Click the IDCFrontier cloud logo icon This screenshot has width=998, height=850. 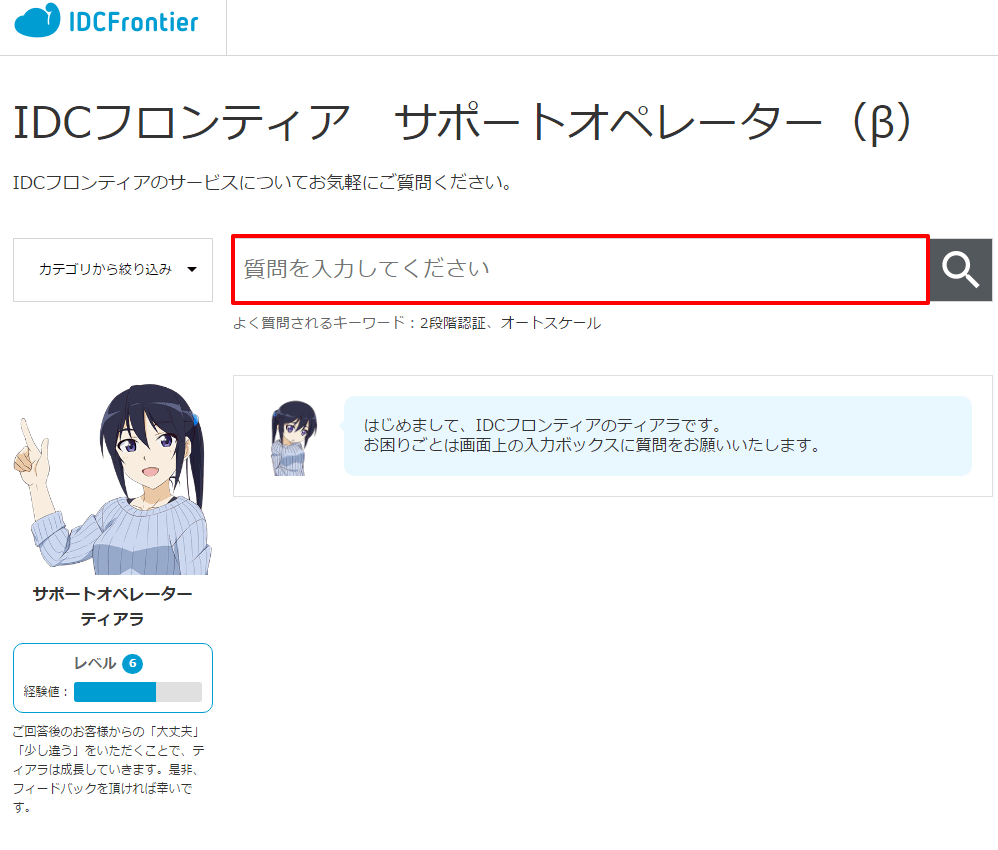(x=38, y=21)
